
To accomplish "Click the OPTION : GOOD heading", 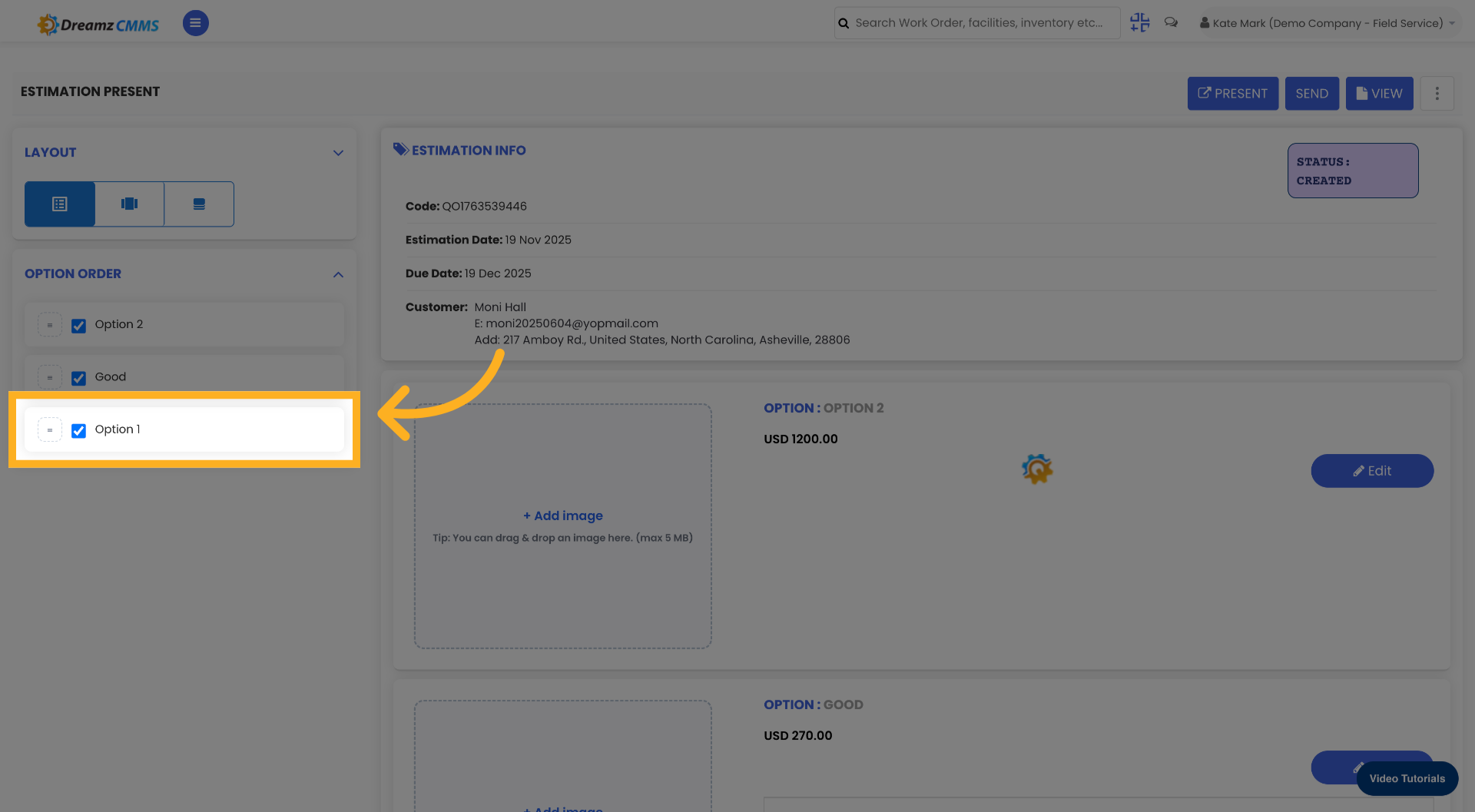I will [814, 704].
